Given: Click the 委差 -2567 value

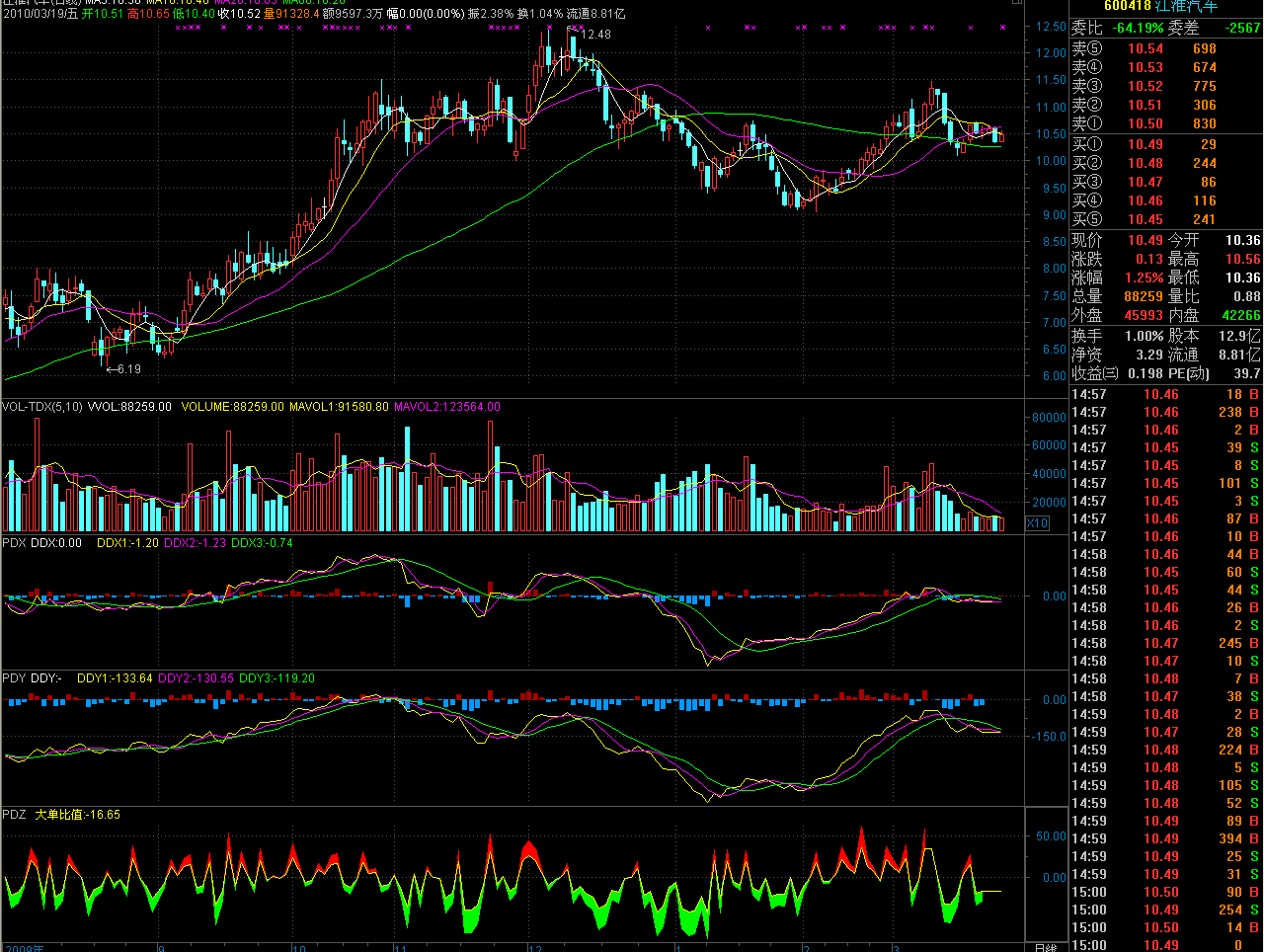Looking at the screenshot, I should click(1242, 29).
